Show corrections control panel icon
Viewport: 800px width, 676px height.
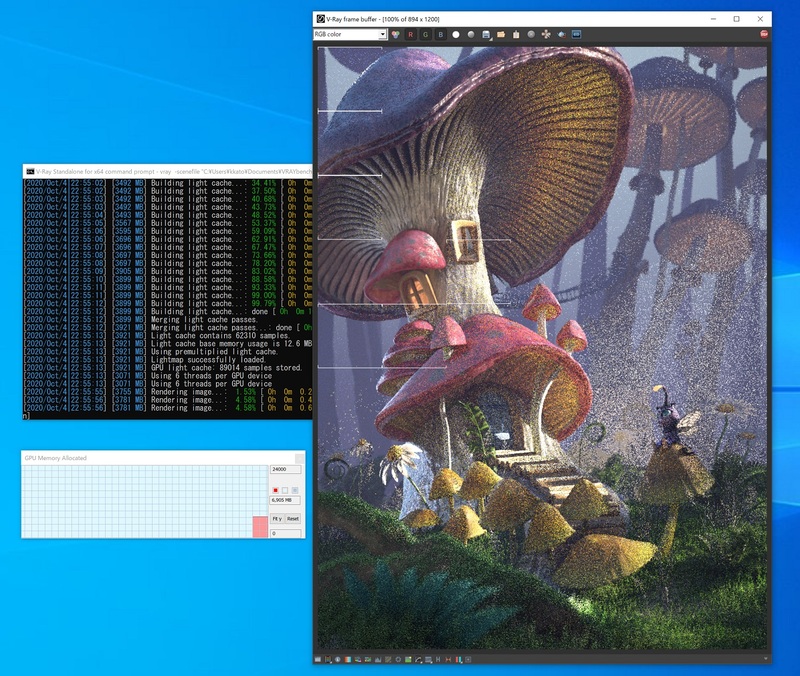coord(317,659)
